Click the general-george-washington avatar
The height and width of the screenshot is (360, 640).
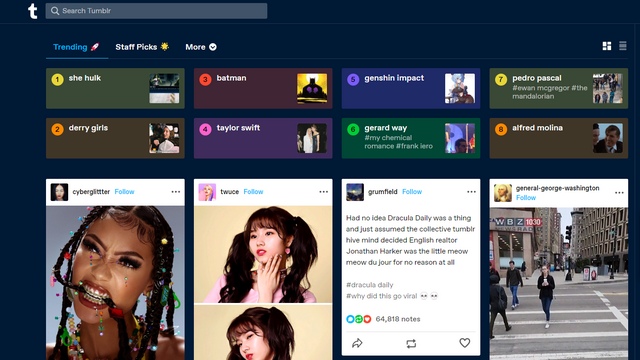(503, 193)
